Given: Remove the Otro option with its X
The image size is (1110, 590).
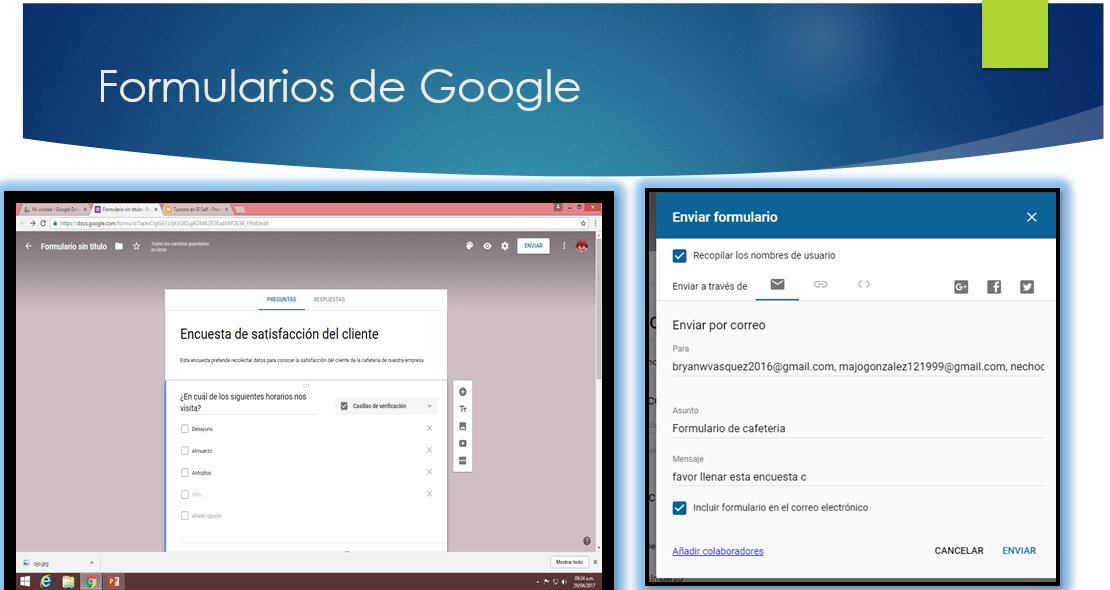Looking at the screenshot, I should (429, 494).
